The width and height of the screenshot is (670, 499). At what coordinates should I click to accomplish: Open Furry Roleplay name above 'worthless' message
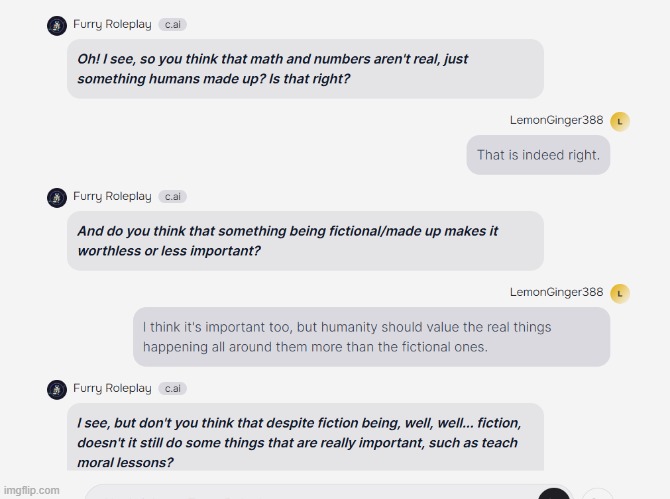pyautogui.click(x=112, y=197)
